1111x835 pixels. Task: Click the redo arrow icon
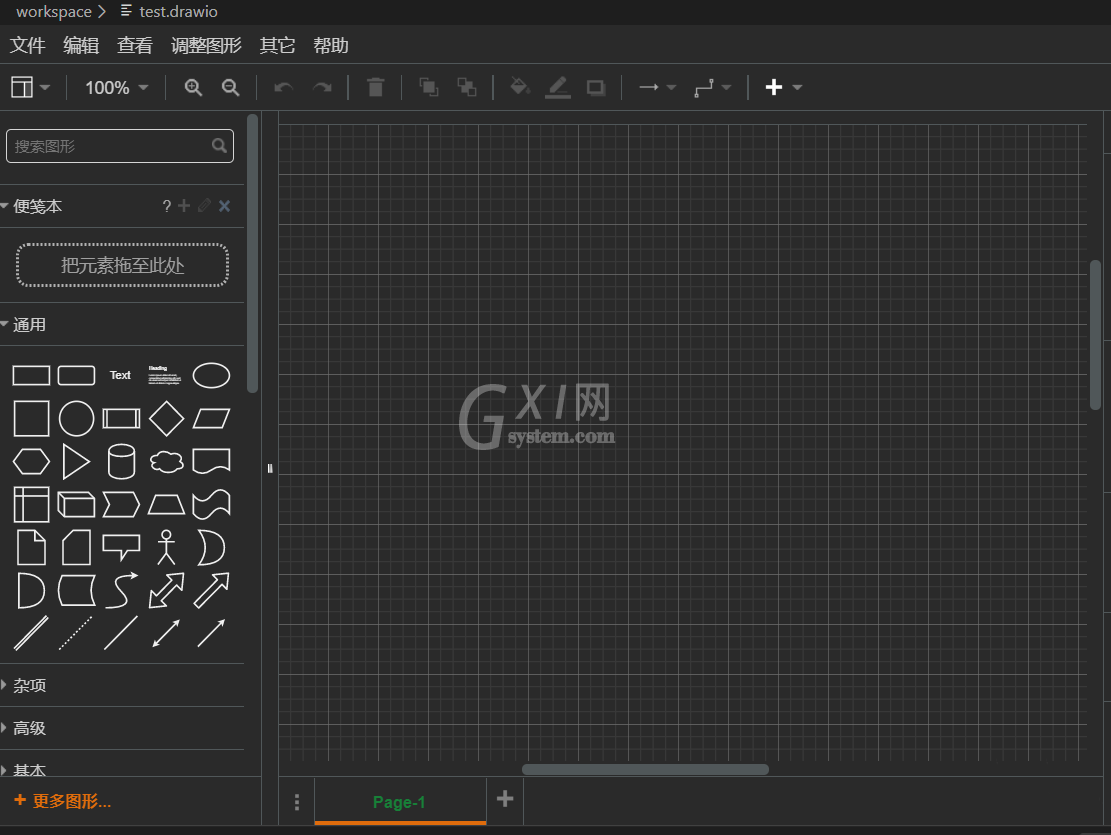pos(322,87)
